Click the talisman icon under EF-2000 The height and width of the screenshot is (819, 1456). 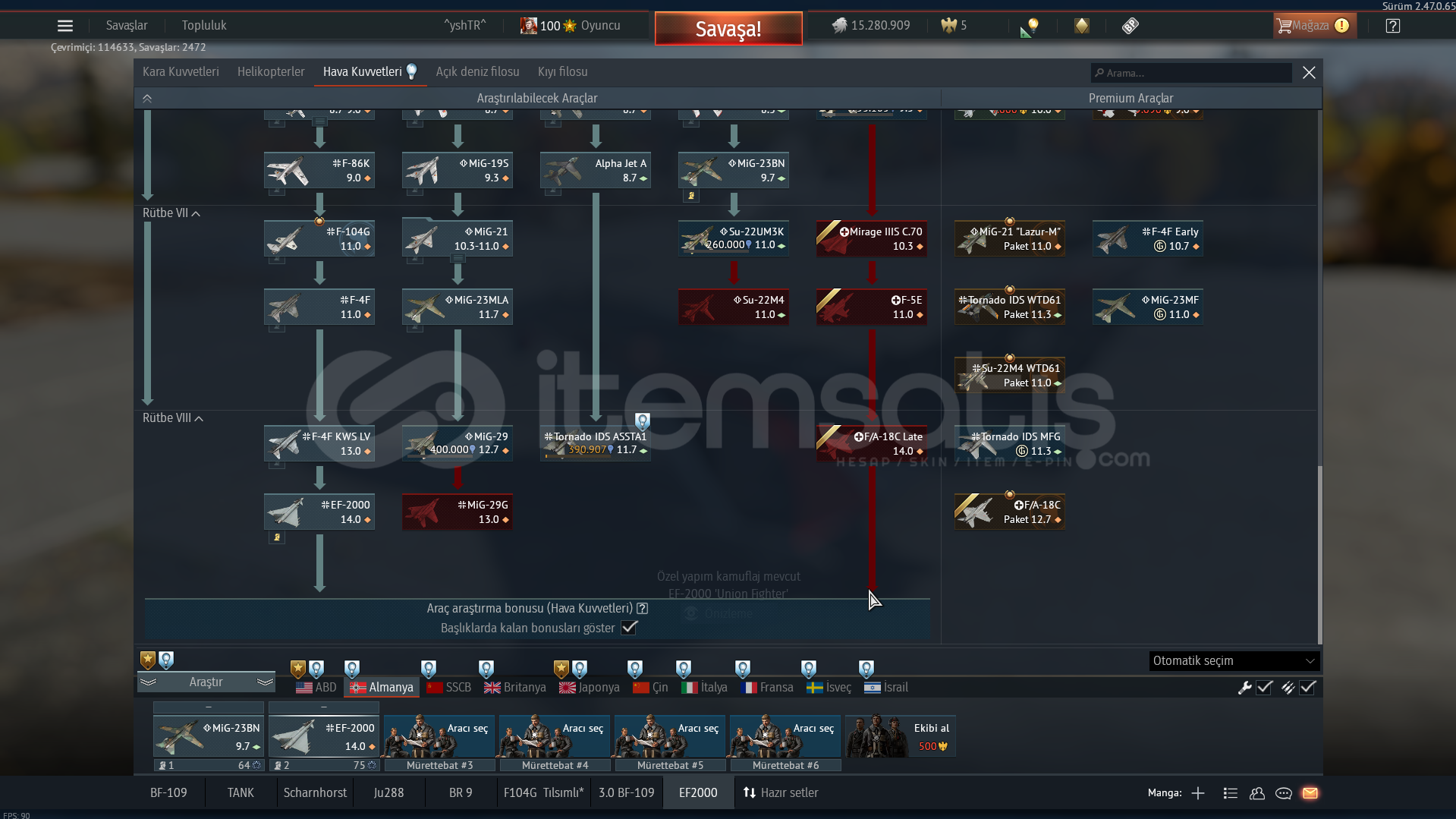coord(277,537)
